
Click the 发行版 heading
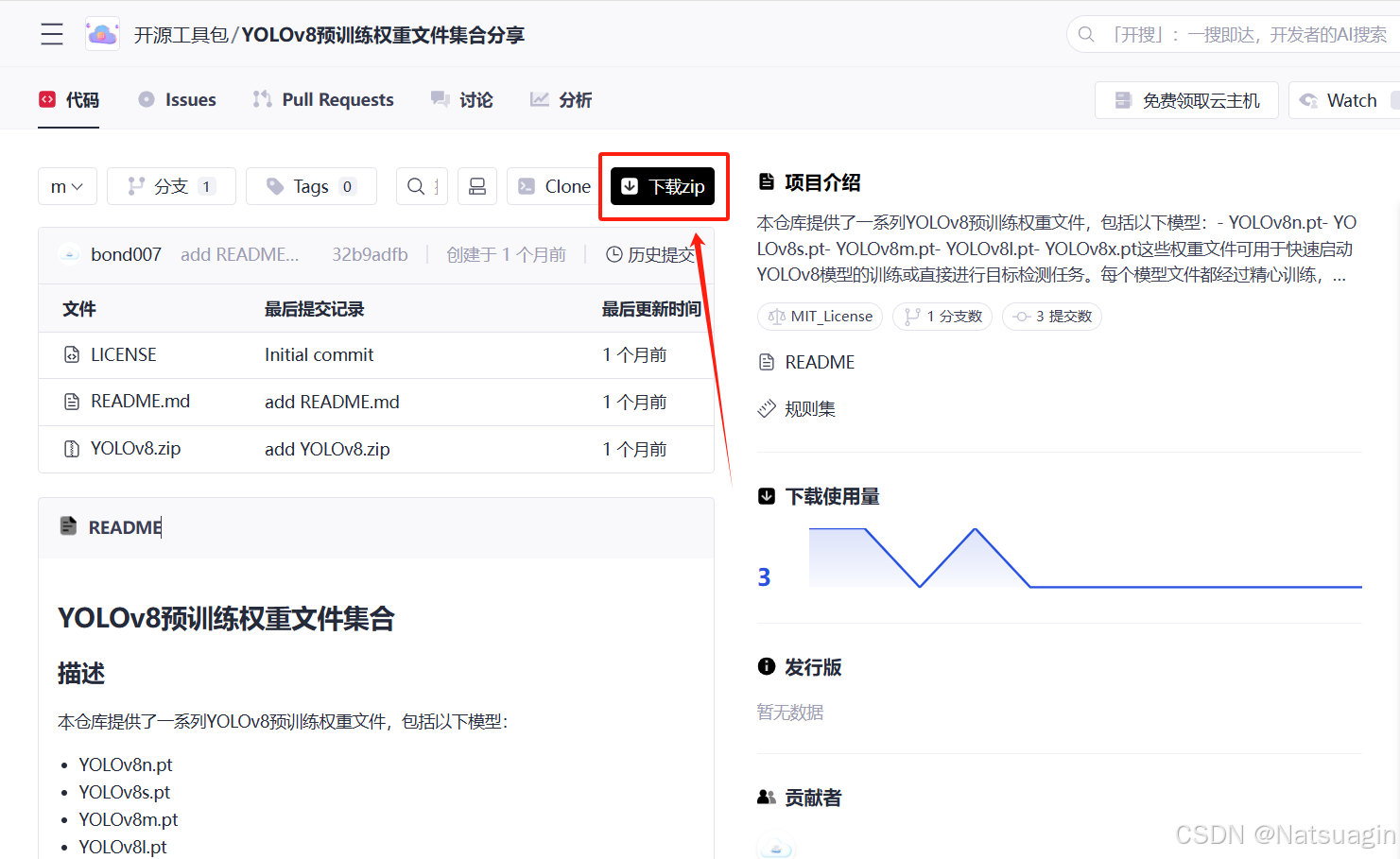(813, 667)
